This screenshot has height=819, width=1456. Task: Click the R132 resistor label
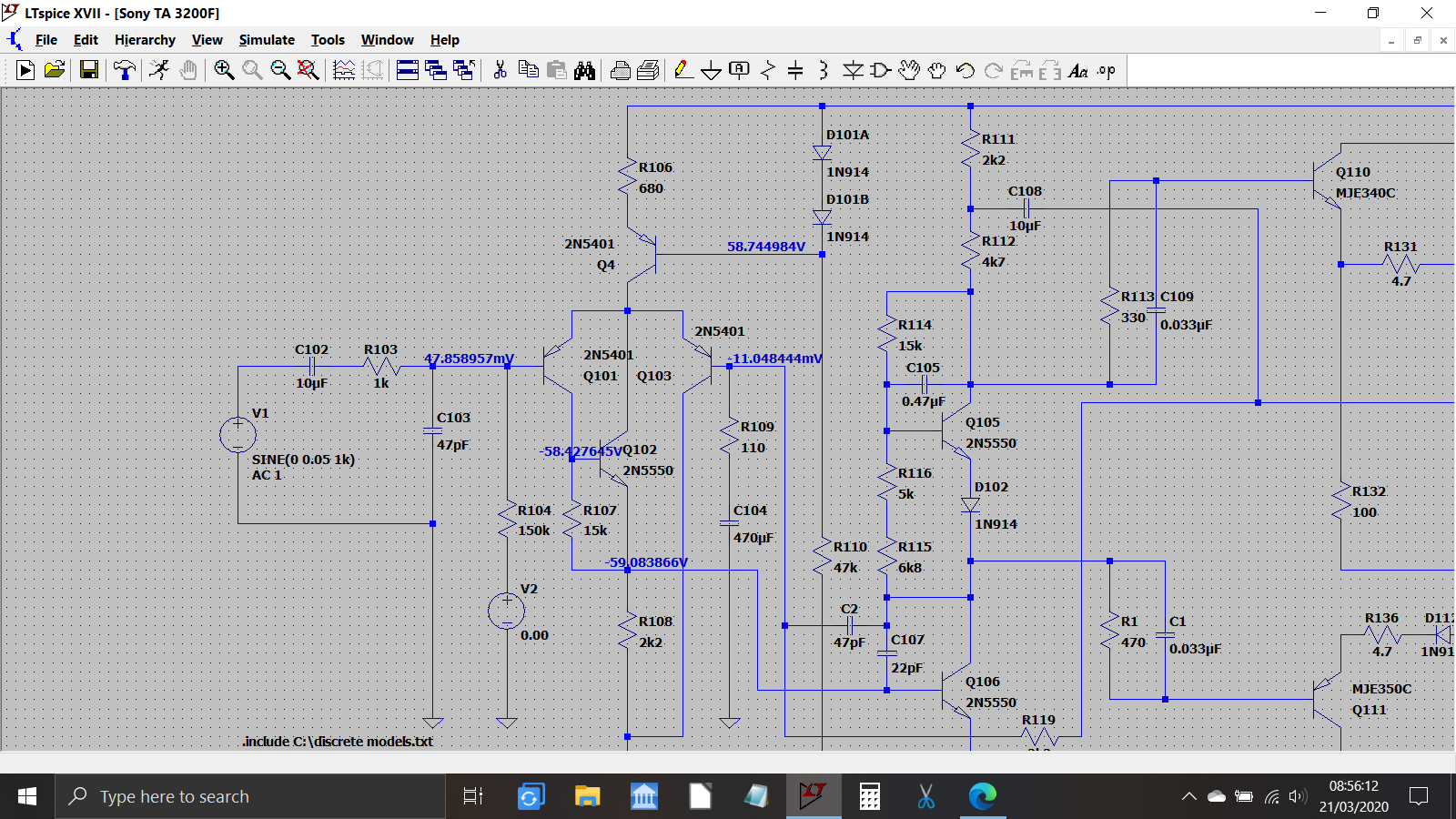[1369, 491]
